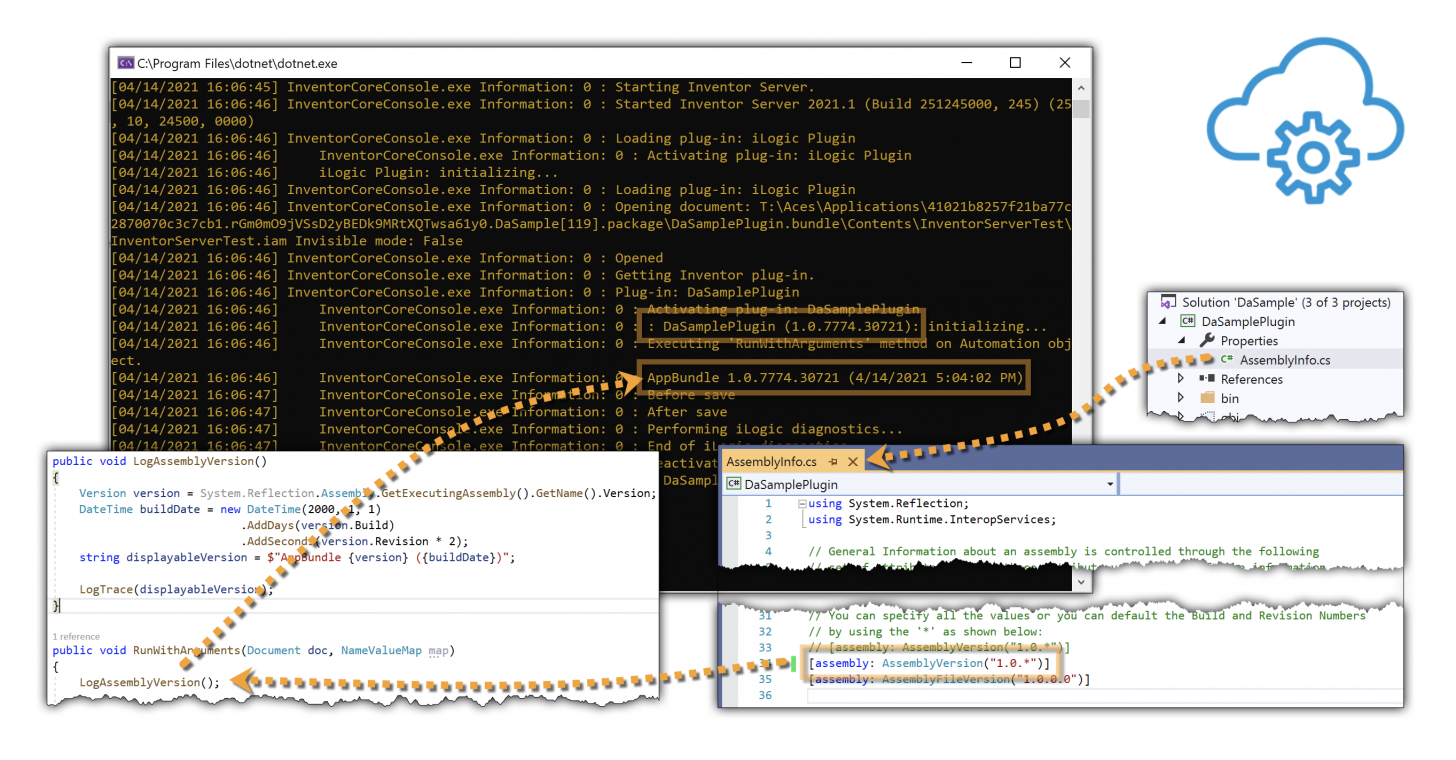Click the AssemblyFileVersion("1.0.0.0") line
1456x760 pixels.
point(949,679)
